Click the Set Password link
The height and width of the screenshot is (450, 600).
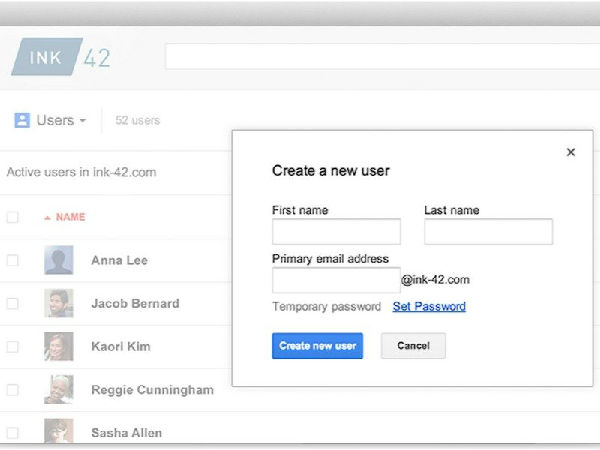coord(429,307)
